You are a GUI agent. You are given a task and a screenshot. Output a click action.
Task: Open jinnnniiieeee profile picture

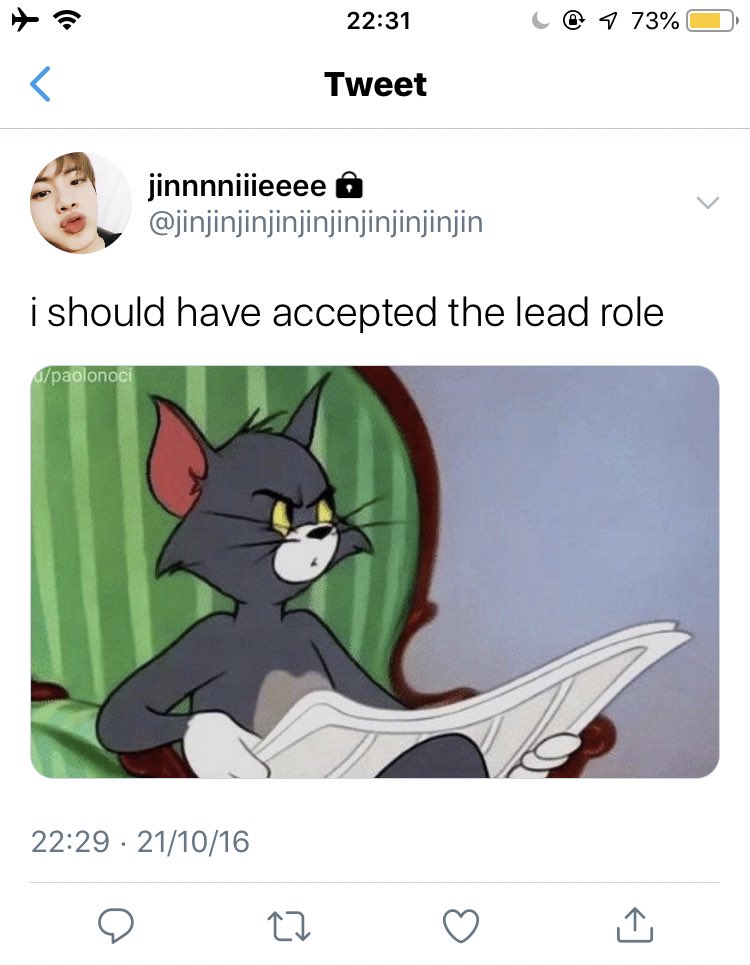[81, 202]
